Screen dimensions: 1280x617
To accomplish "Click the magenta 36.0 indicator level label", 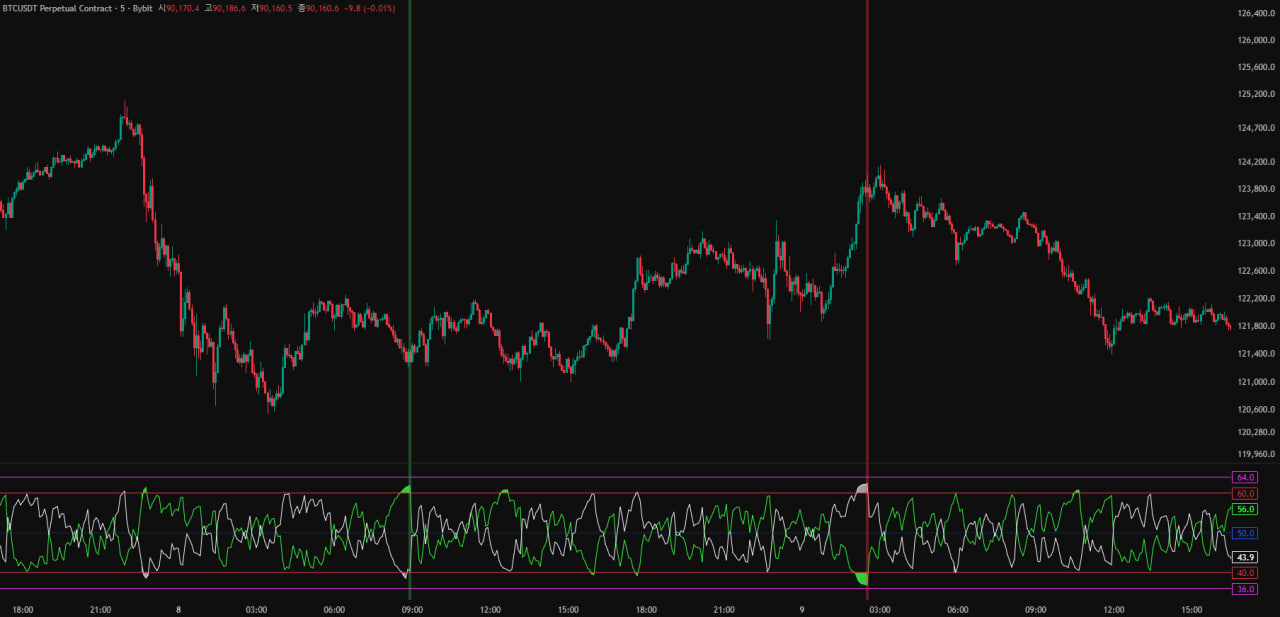I will click(x=1245, y=589).
